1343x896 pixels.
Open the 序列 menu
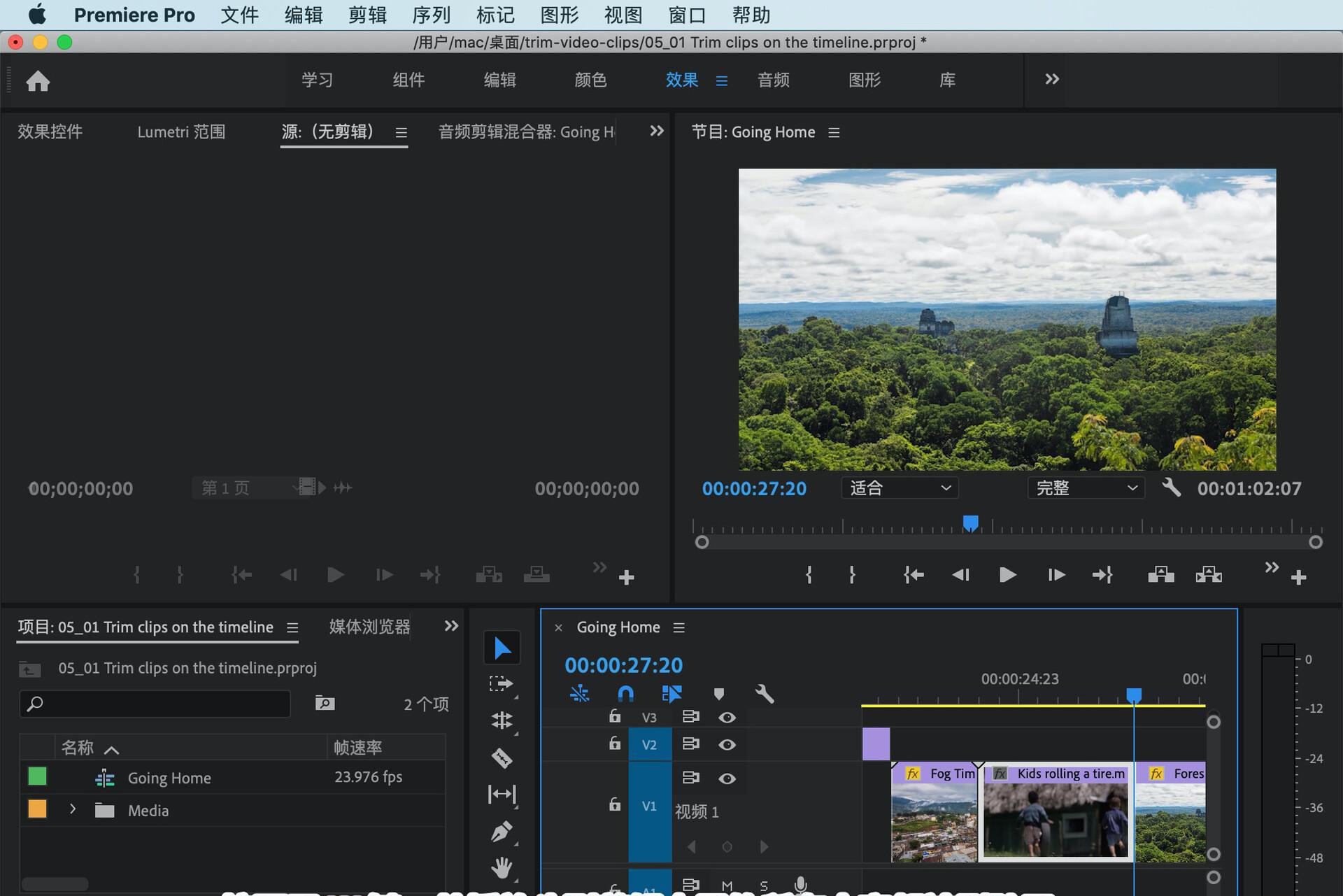(431, 15)
